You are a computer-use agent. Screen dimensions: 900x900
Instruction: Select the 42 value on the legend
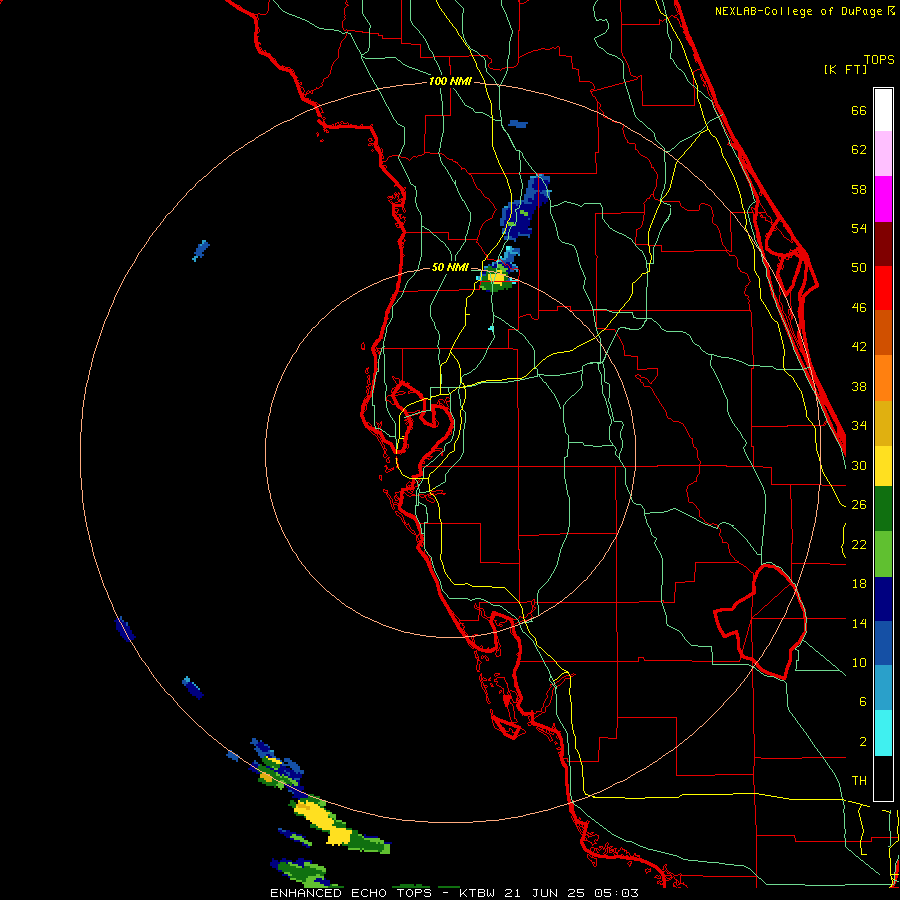[x=859, y=347]
